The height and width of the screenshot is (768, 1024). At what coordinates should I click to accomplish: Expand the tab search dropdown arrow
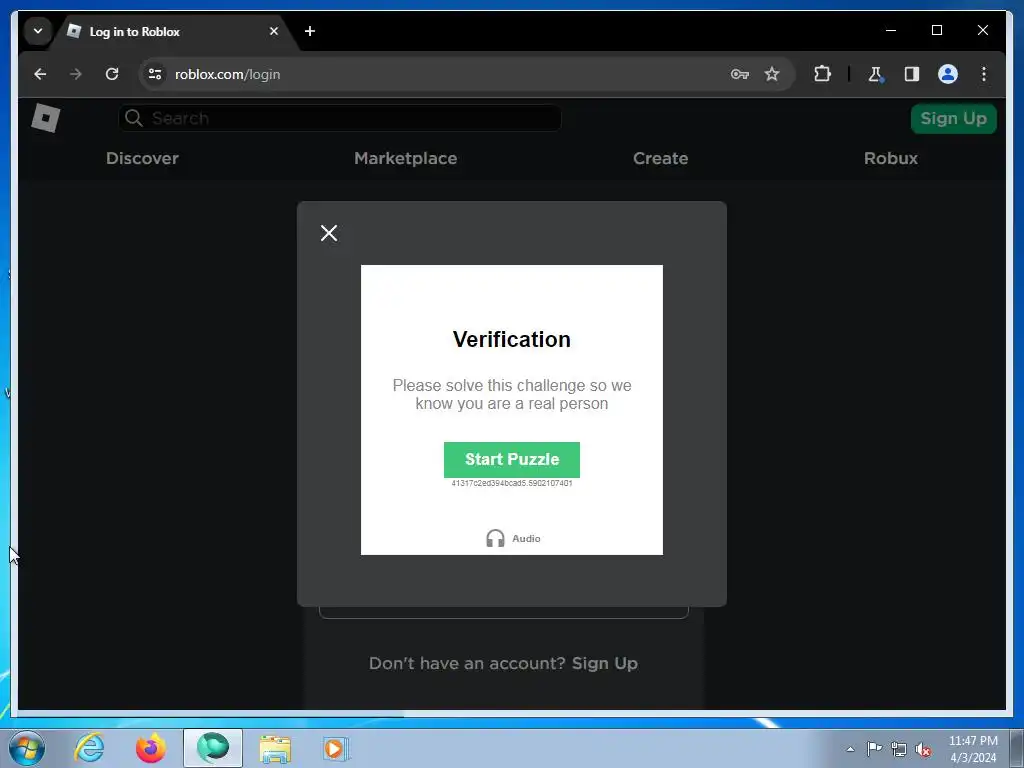(x=38, y=31)
